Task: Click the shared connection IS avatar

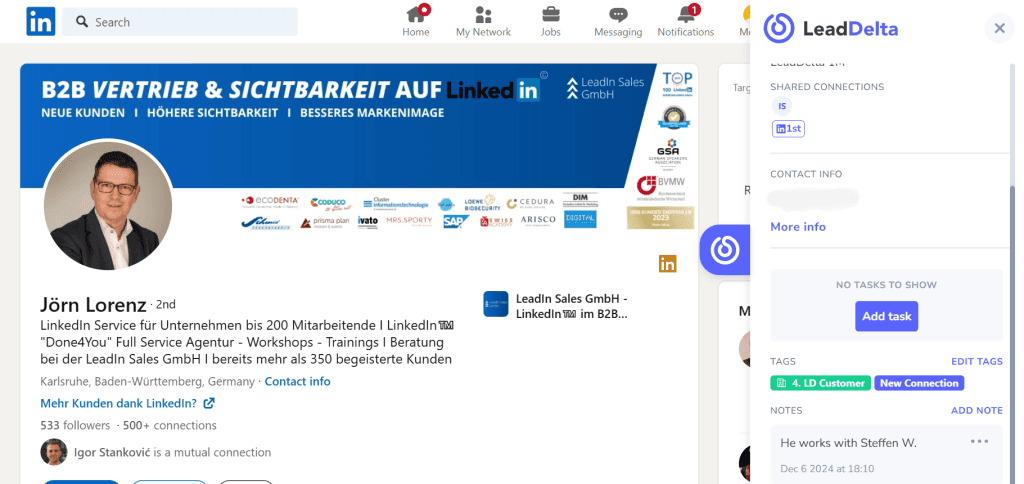Action: [781, 105]
